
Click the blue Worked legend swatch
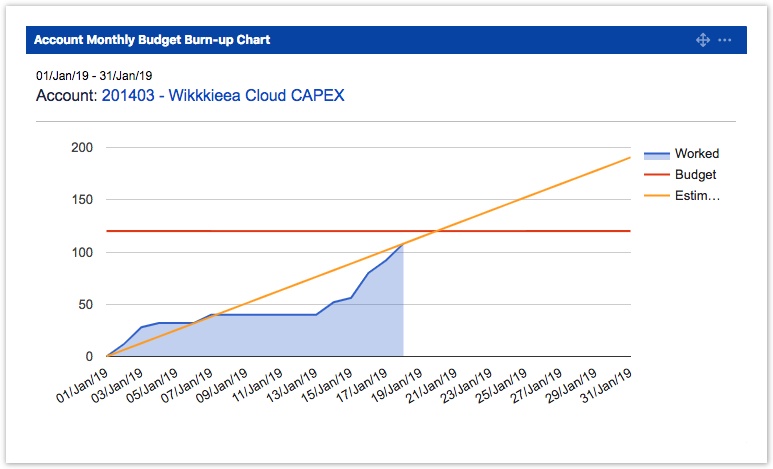tap(655, 154)
